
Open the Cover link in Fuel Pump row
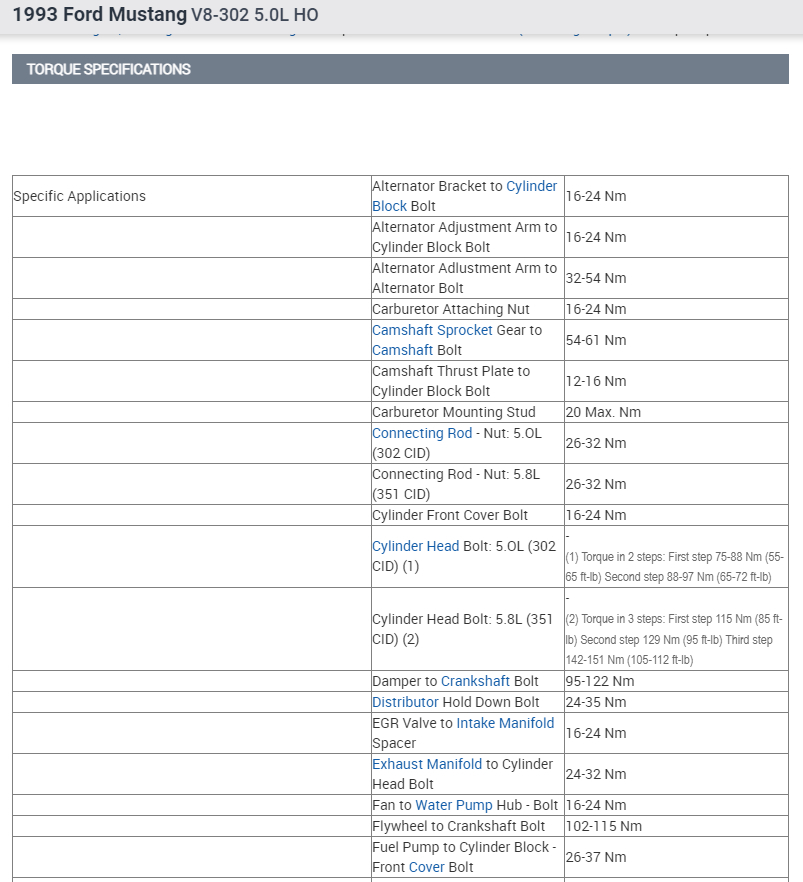click(x=426, y=867)
